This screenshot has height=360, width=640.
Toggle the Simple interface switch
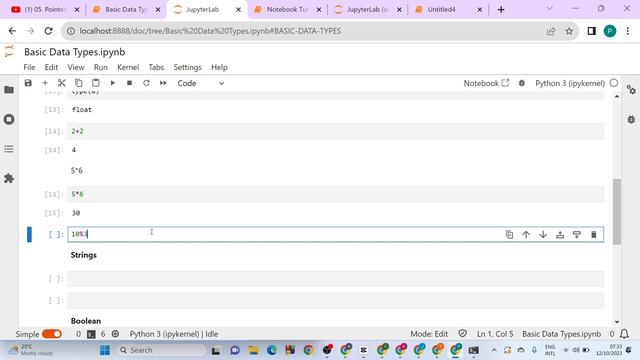point(52,334)
